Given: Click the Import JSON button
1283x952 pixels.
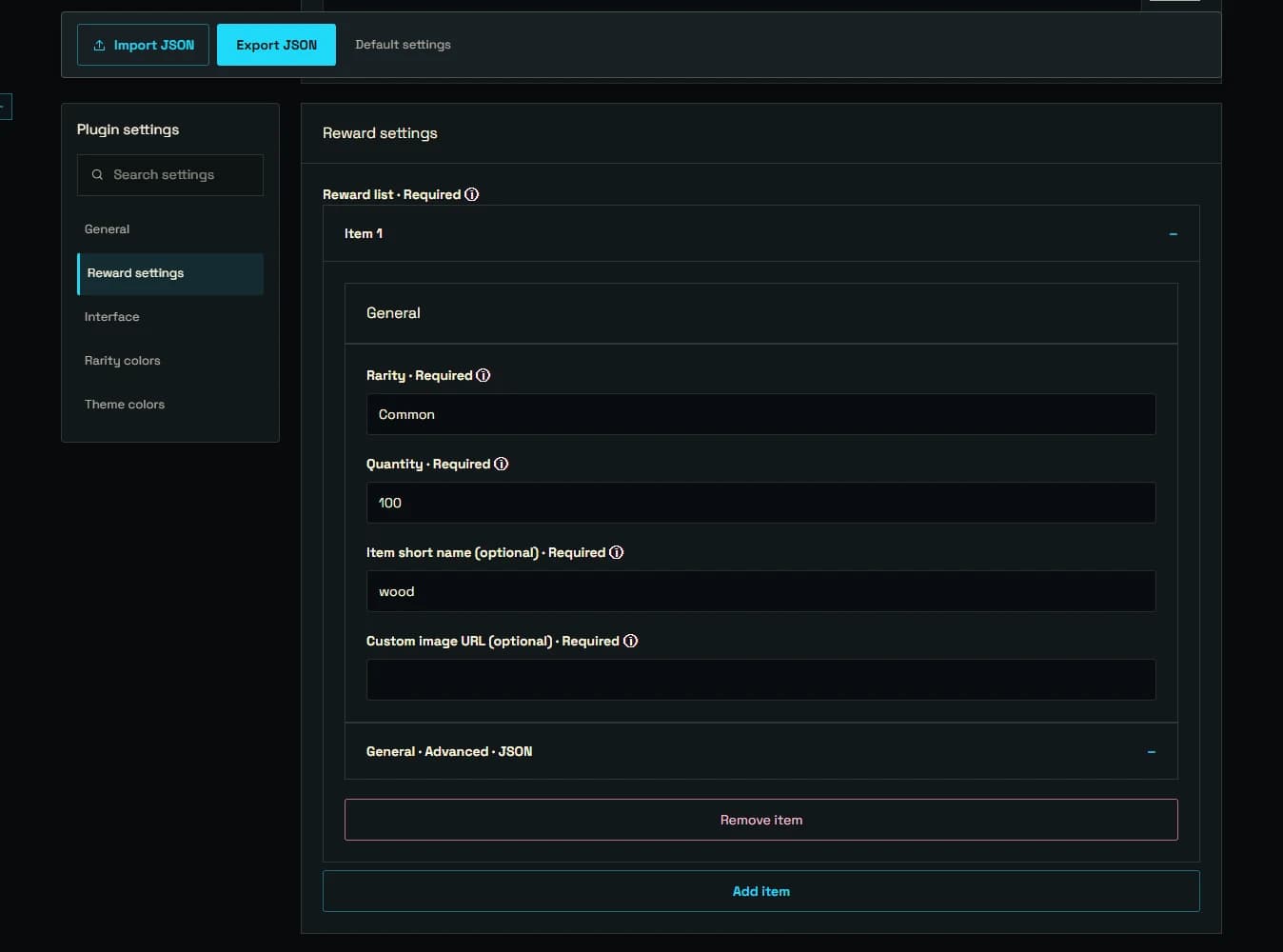Looking at the screenshot, I should coord(143,45).
